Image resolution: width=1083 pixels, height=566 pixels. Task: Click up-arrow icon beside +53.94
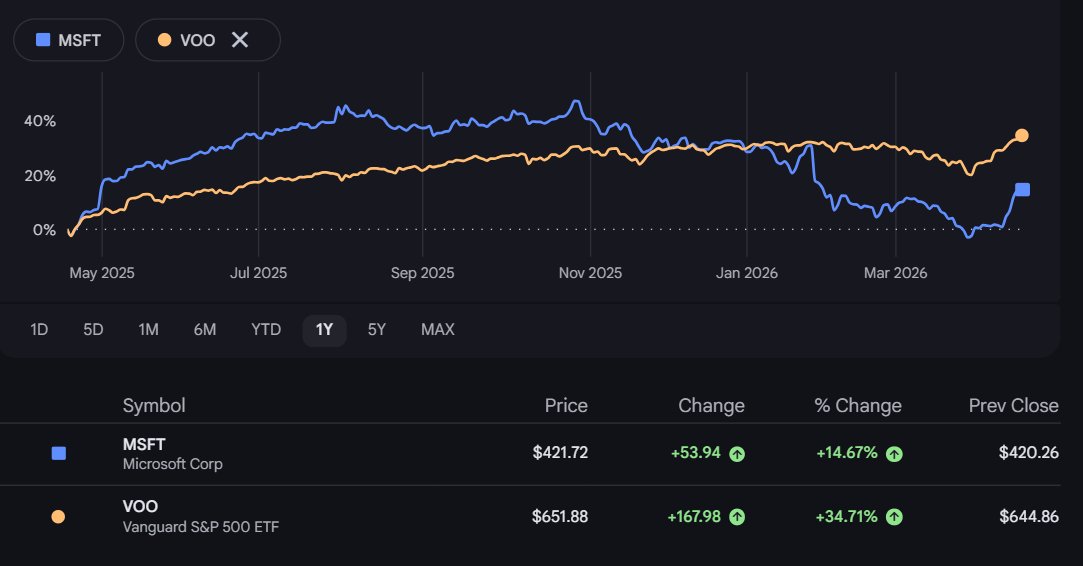pyautogui.click(x=738, y=454)
